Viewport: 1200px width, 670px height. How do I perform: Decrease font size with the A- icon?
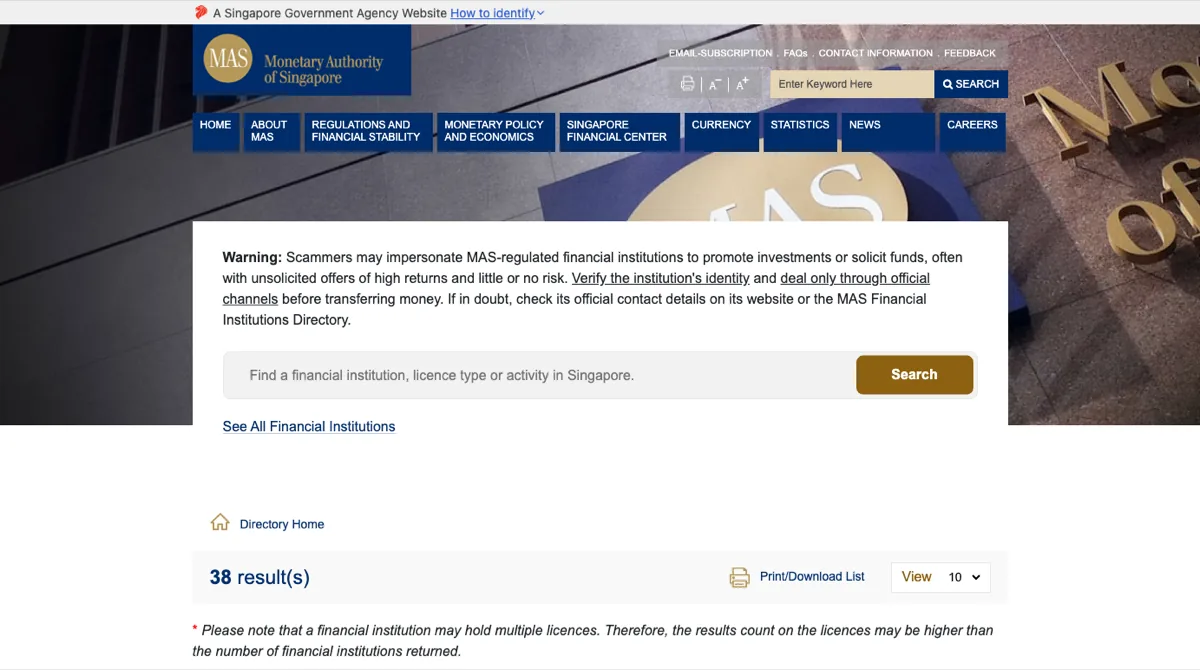pos(715,85)
